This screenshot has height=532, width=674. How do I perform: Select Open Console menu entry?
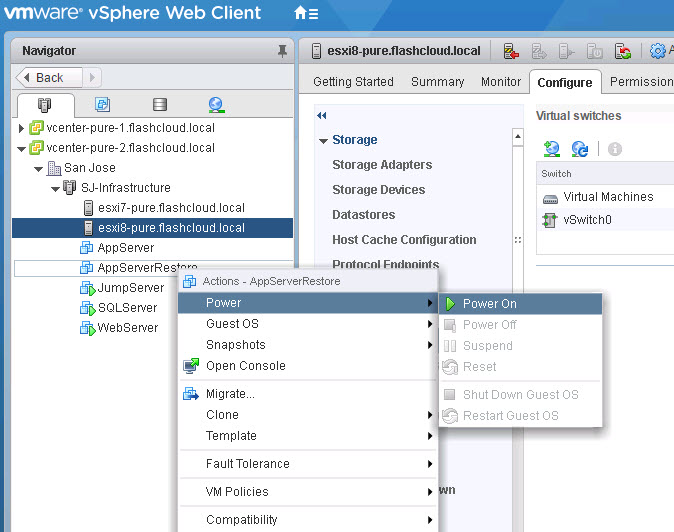pos(307,366)
